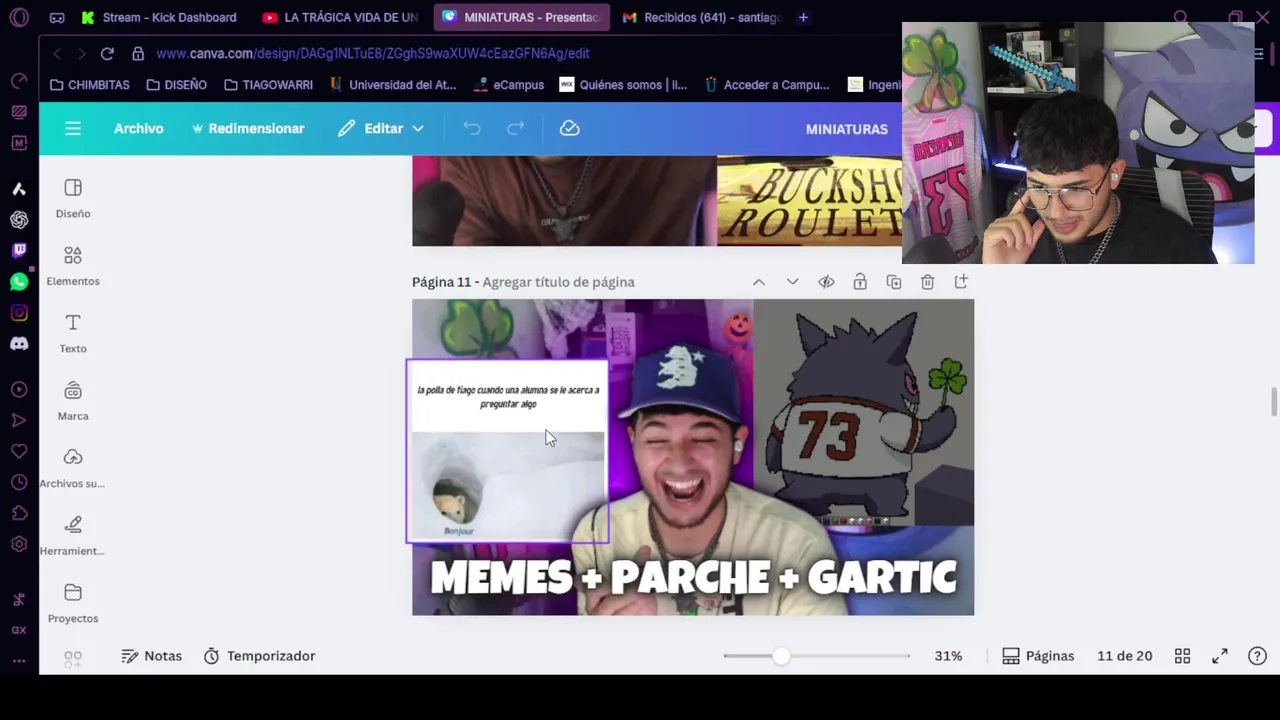Open the eCampus bookmark
The height and width of the screenshot is (720, 1280).
[510, 85]
